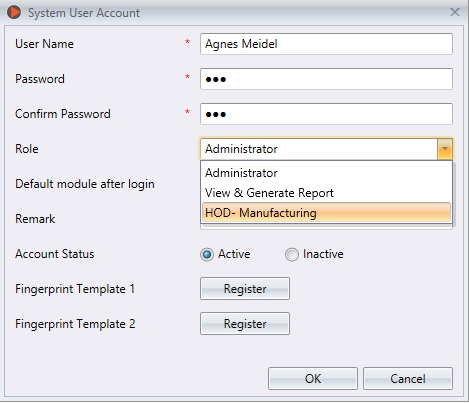Close the System User Account dialog

(455, 12)
